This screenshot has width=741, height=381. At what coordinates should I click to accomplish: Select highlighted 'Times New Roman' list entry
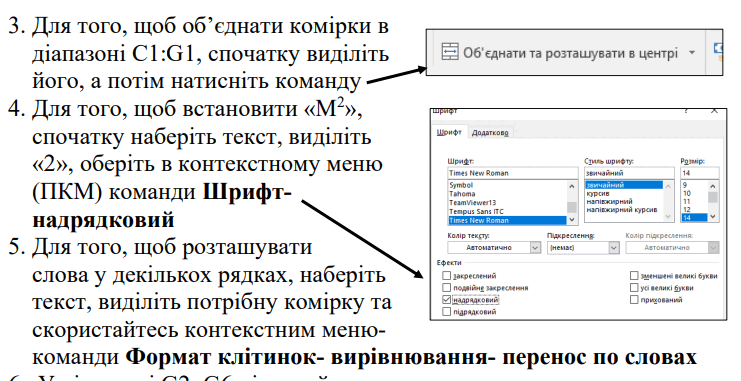coord(507,220)
